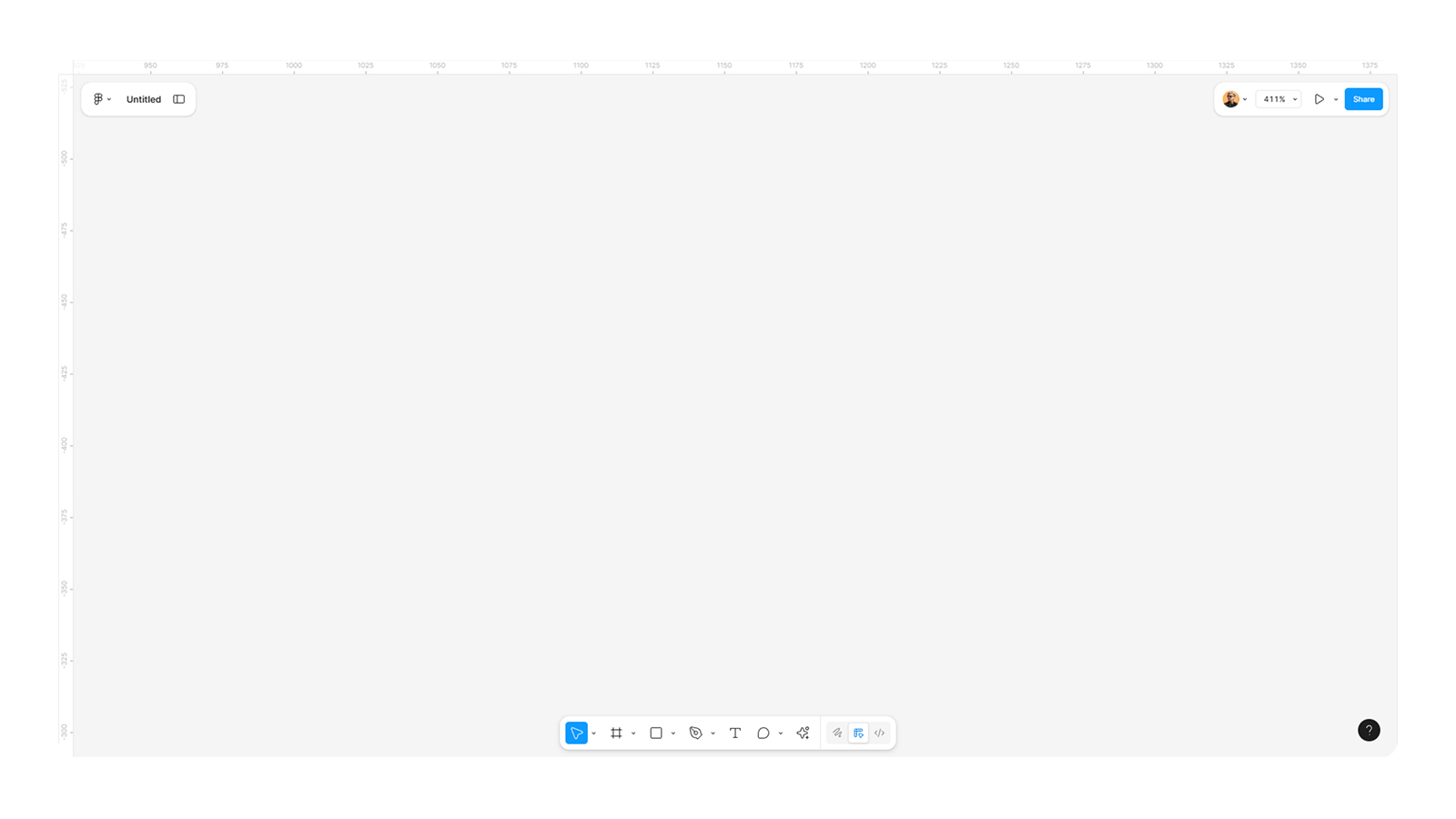Screen dimensions: 1456x819
Task: Open the Actions sparkle tool
Action: coord(803,733)
